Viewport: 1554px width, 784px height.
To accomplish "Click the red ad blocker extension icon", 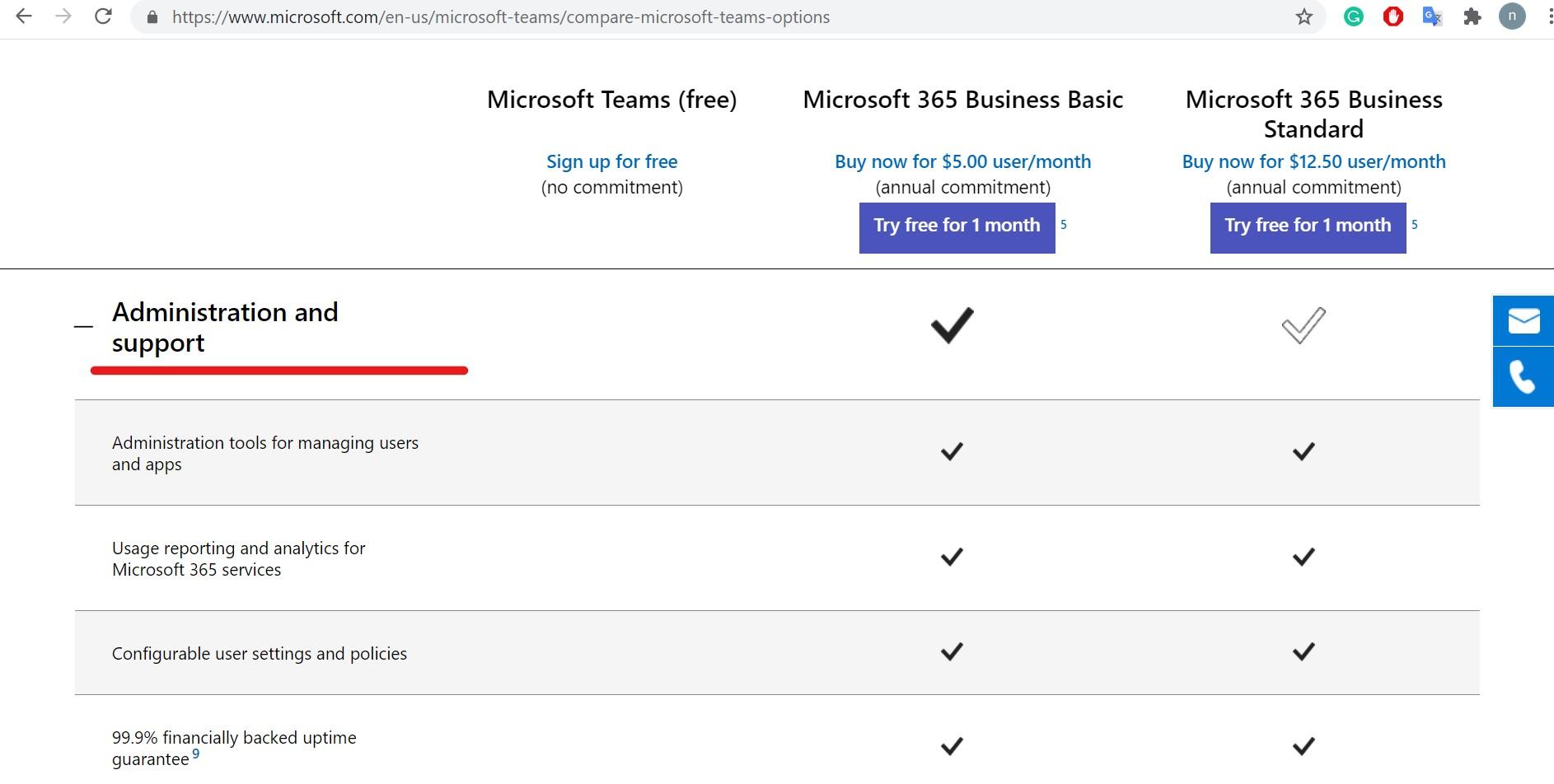I will pos(1393,16).
